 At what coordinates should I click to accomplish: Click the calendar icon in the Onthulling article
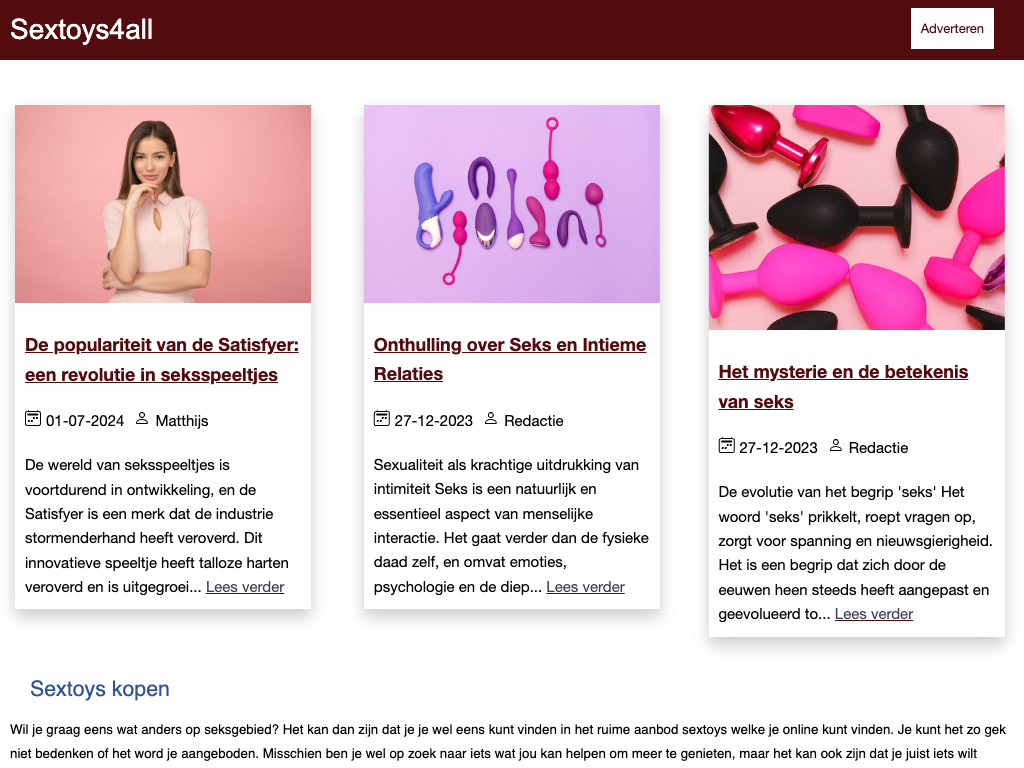(x=381, y=419)
